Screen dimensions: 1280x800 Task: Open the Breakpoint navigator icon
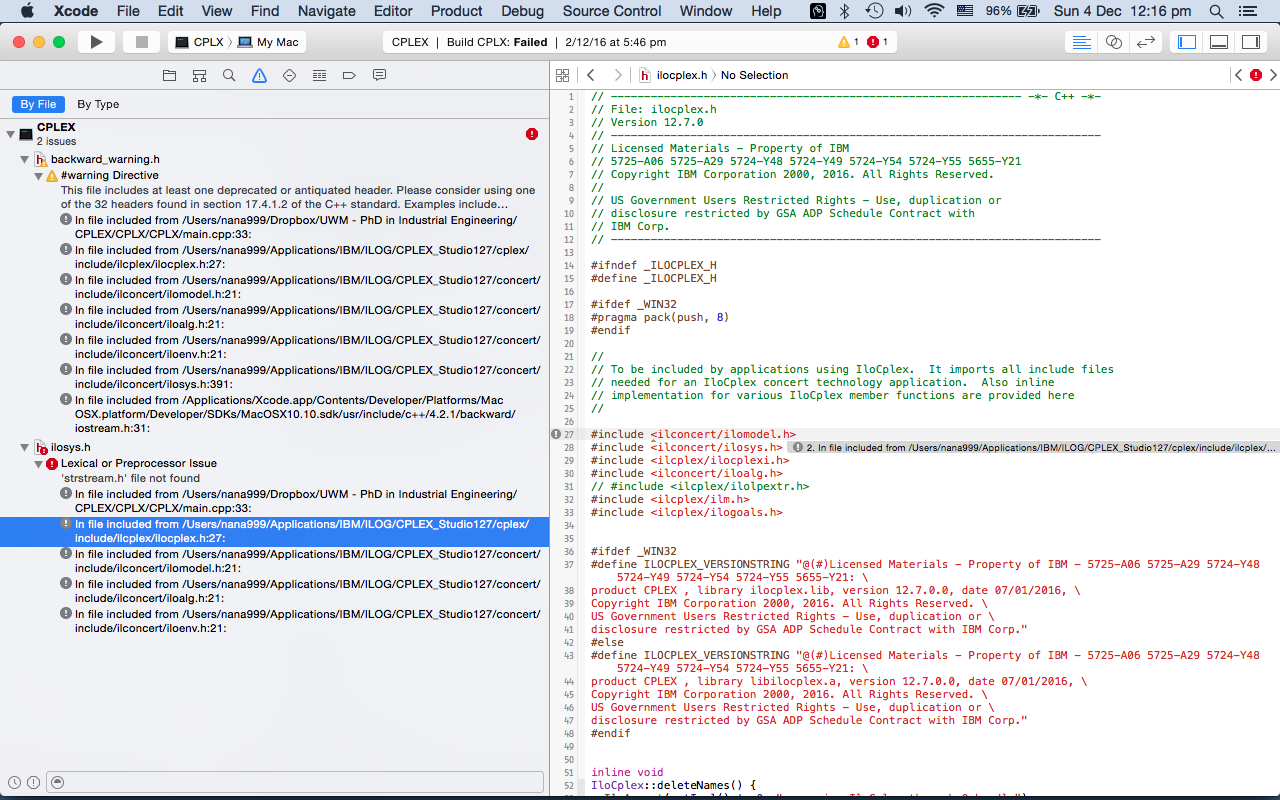click(349, 75)
